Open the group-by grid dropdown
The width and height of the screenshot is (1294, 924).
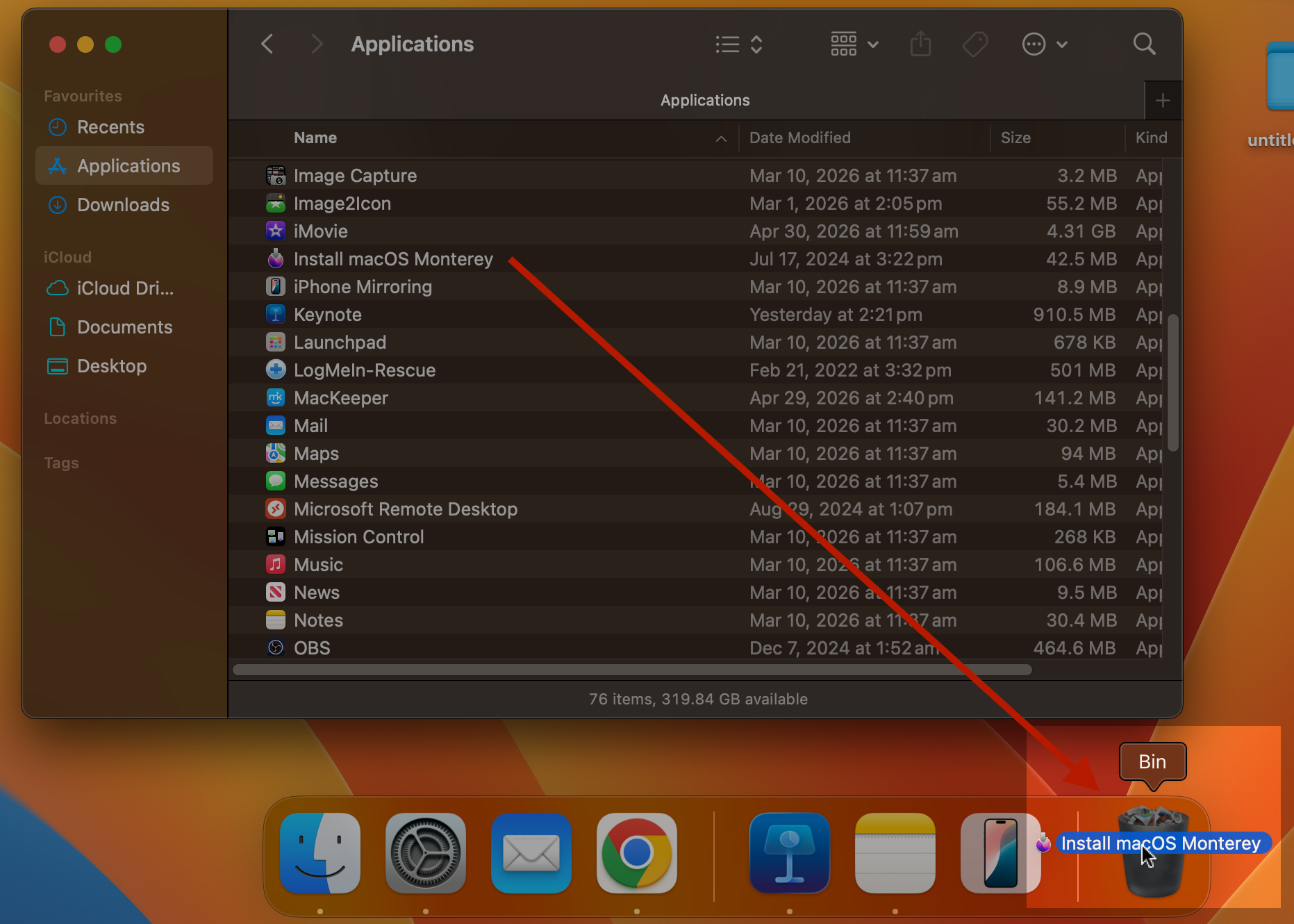[855, 44]
